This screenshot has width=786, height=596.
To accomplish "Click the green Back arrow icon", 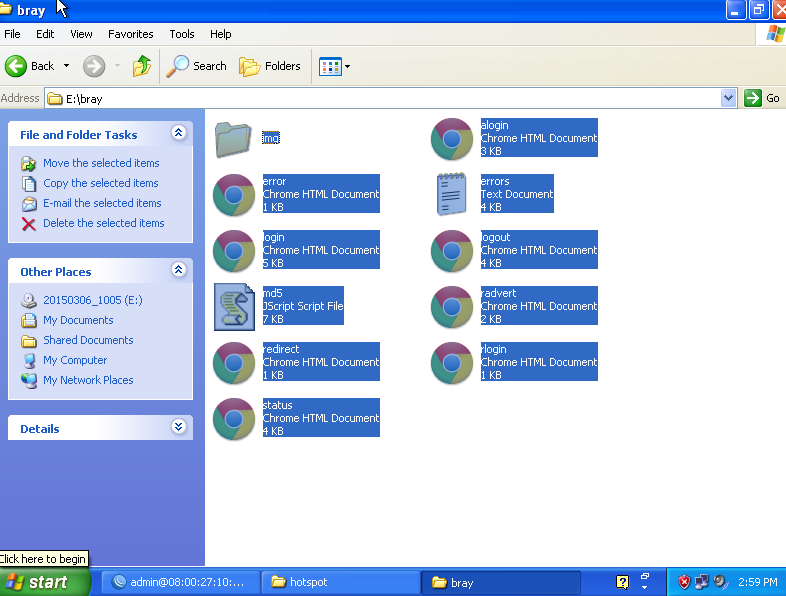I will [16, 66].
